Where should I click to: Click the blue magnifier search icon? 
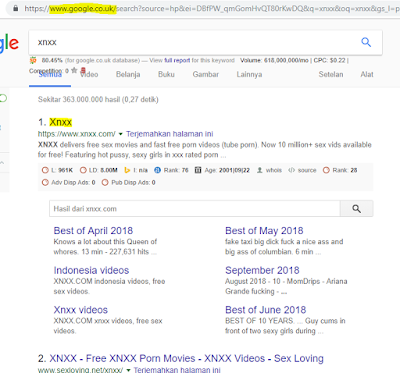(x=366, y=42)
